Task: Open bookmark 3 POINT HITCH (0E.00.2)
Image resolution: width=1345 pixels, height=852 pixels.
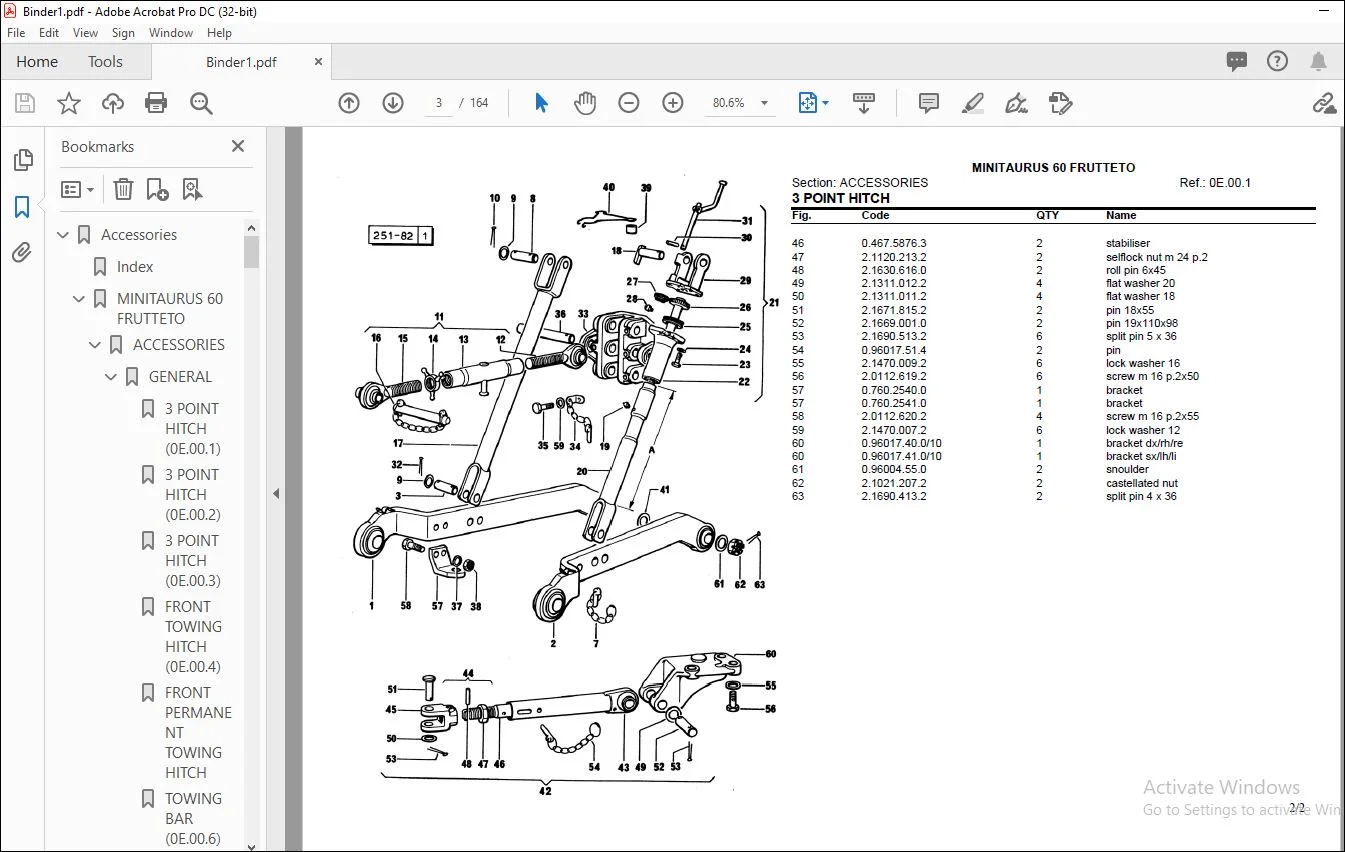Action: click(193, 495)
